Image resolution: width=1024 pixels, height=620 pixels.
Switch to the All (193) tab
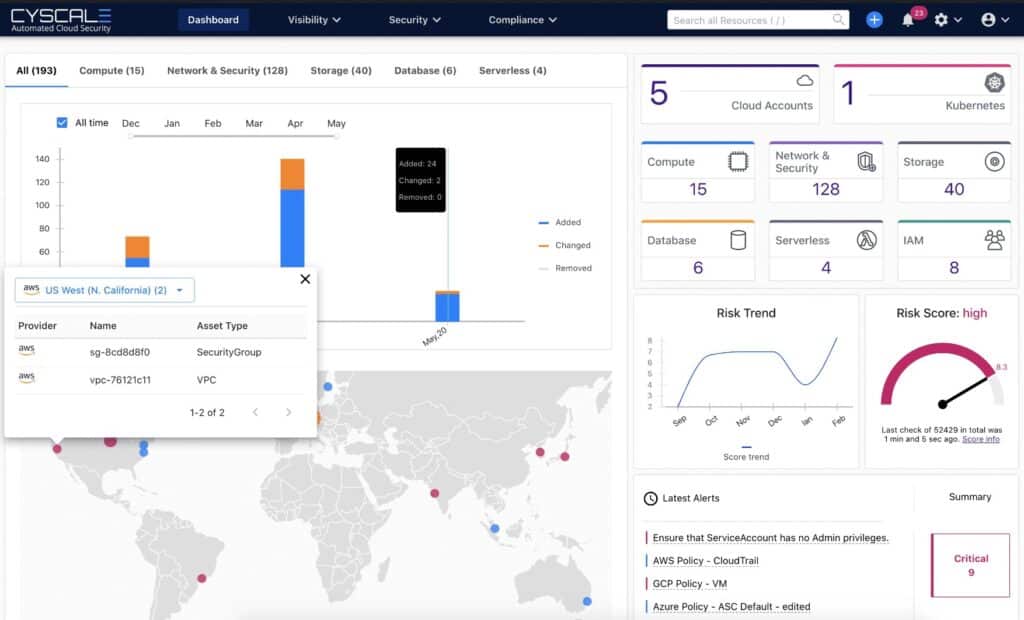(37, 71)
